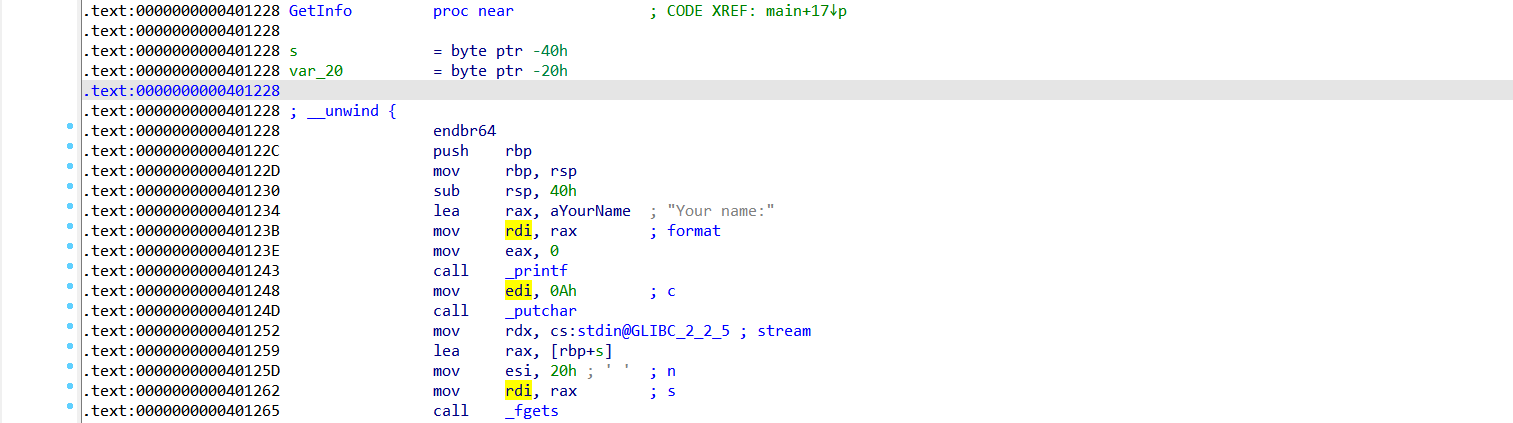Select highlighted rdi at address 401262
Screen dimensions: 1513x423
[x=518, y=391]
